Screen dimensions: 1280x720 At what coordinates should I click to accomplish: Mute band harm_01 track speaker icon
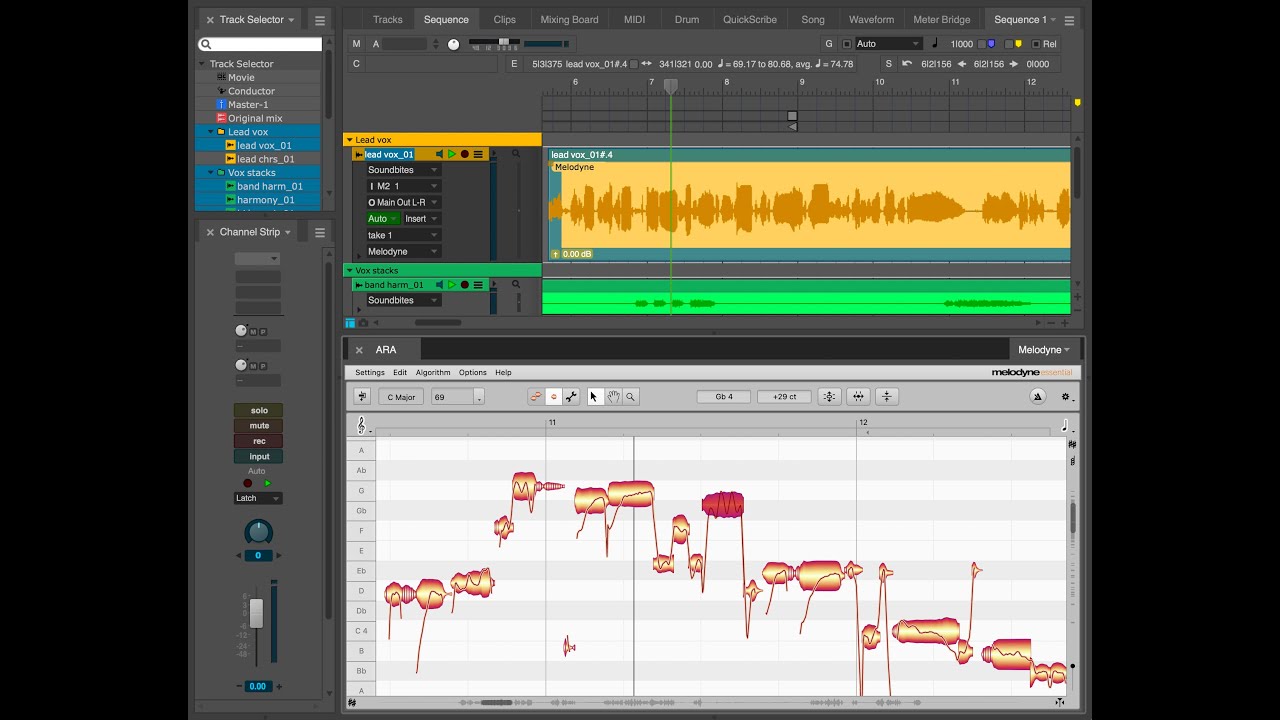439,285
